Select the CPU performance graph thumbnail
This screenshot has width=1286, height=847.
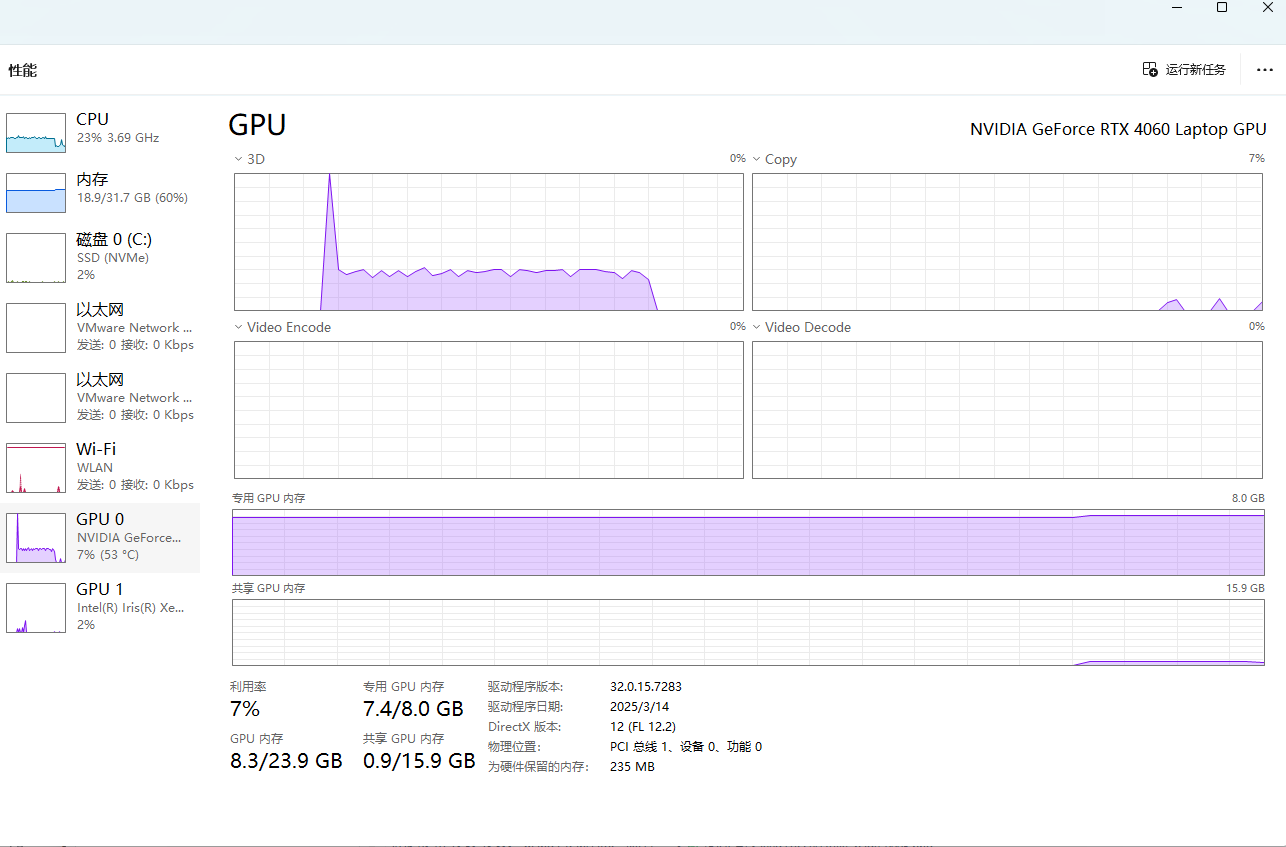[x=36, y=132]
